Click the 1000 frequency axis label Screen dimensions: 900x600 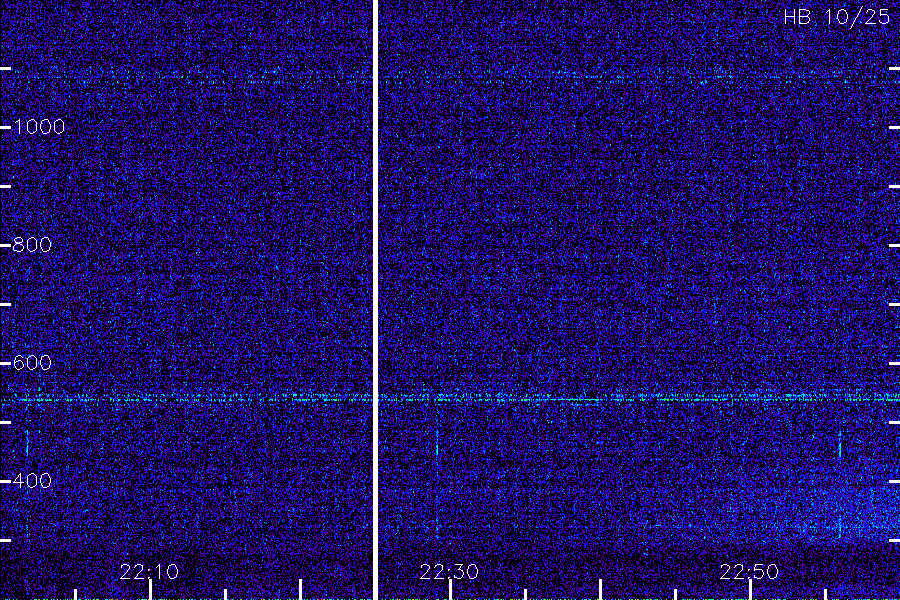click(39, 127)
